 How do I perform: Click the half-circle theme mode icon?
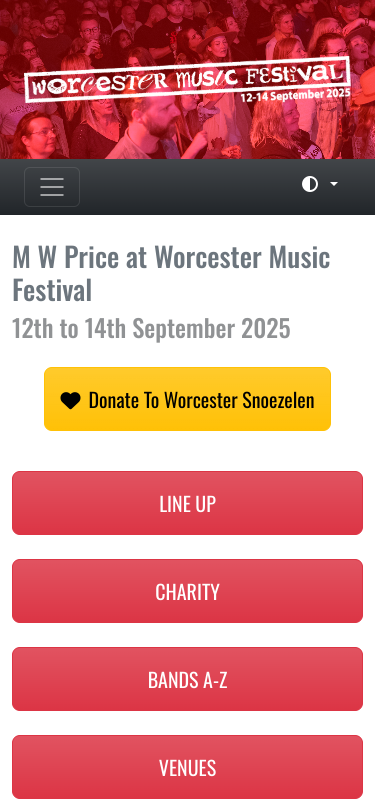click(310, 184)
